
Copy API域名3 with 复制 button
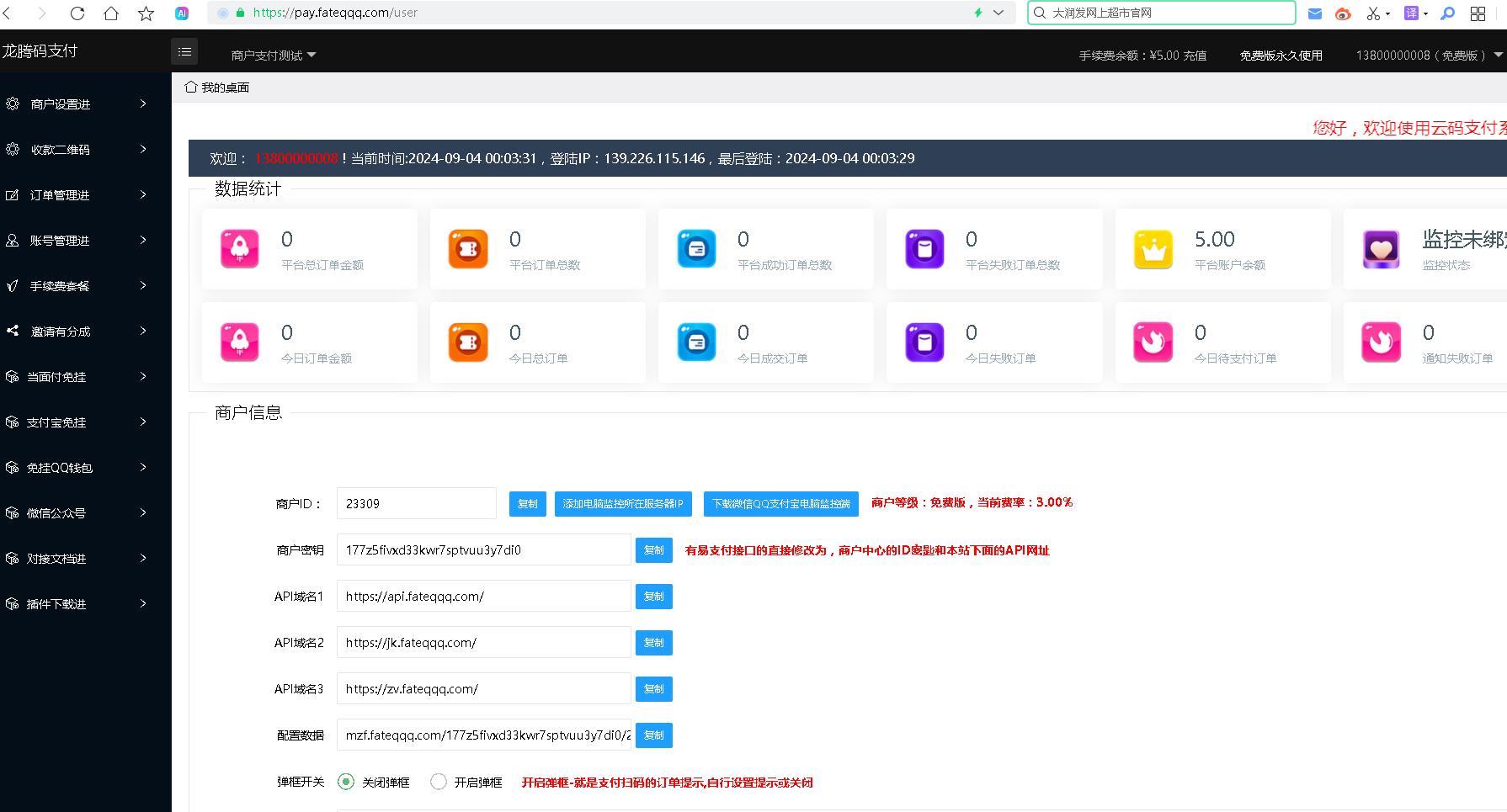[x=654, y=689]
